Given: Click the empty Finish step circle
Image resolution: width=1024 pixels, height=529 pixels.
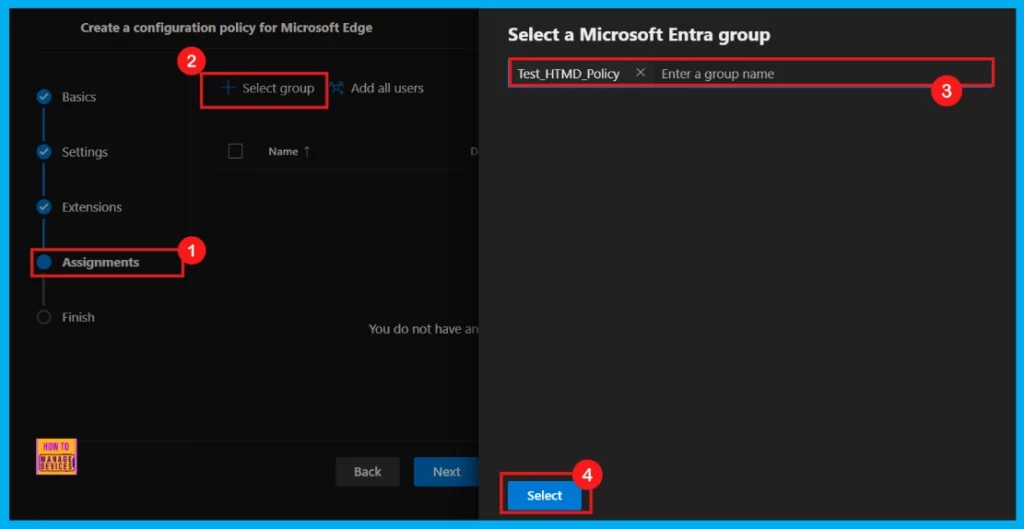Looking at the screenshot, I should [44, 317].
